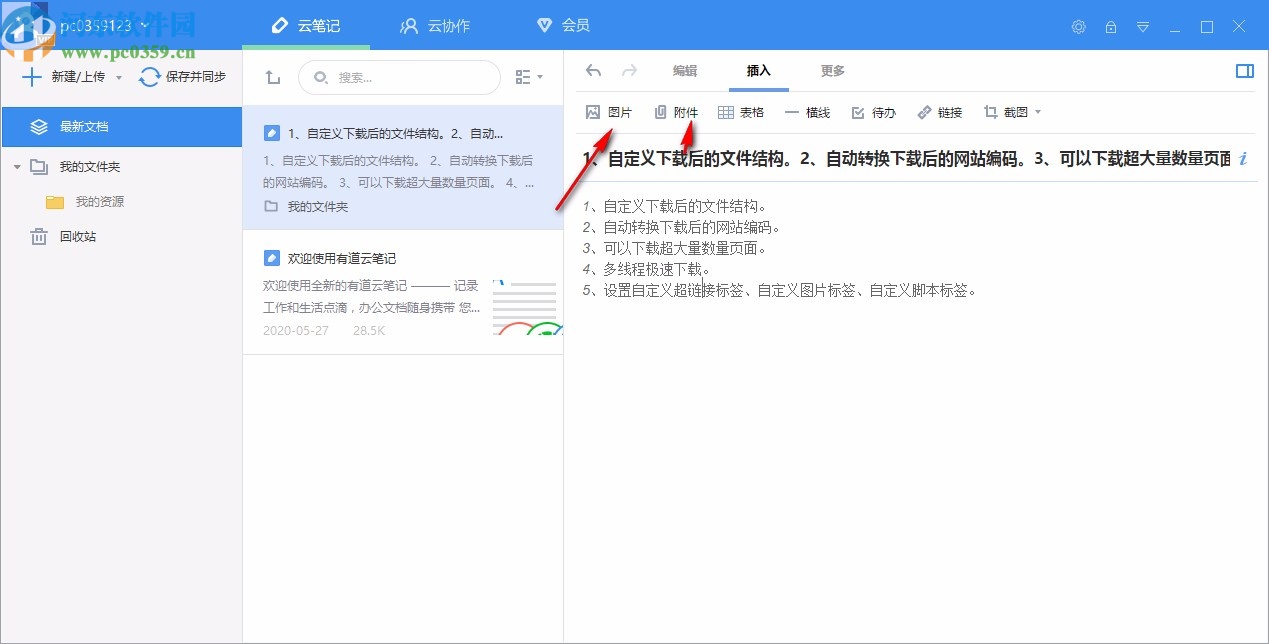Screen dimensions: 1269x644
Task: Open the list view mode dropdown
Action: click(x=529, y=77)
